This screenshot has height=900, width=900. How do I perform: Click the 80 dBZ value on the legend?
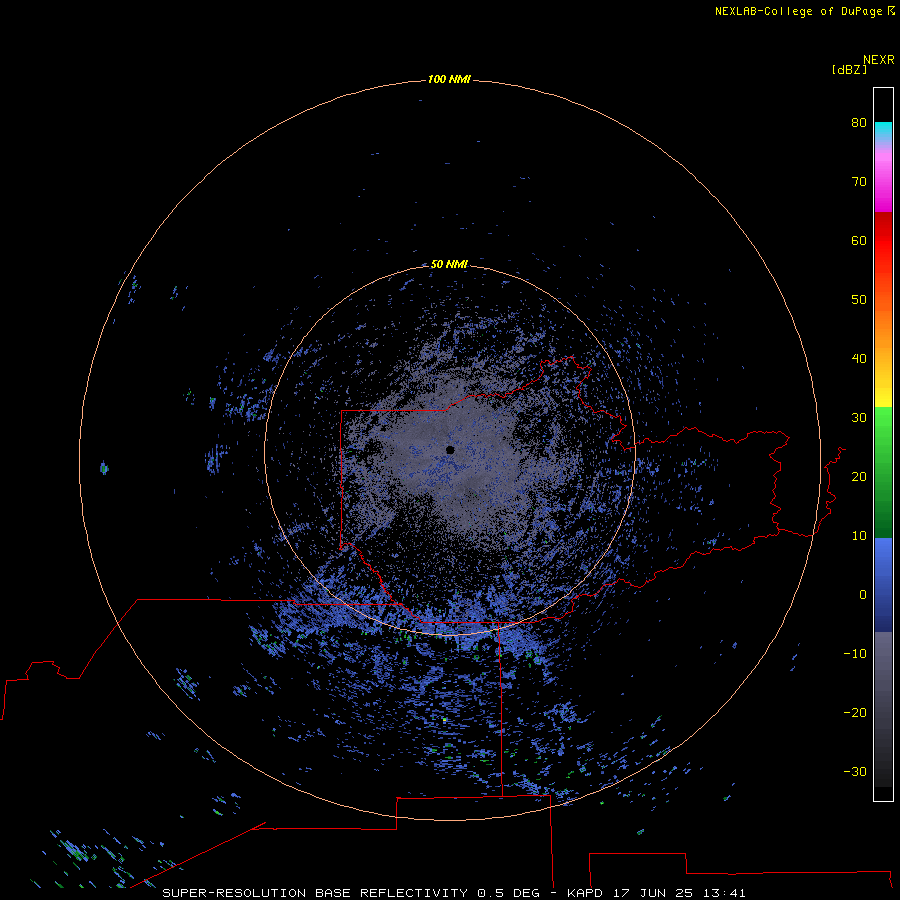859,122
